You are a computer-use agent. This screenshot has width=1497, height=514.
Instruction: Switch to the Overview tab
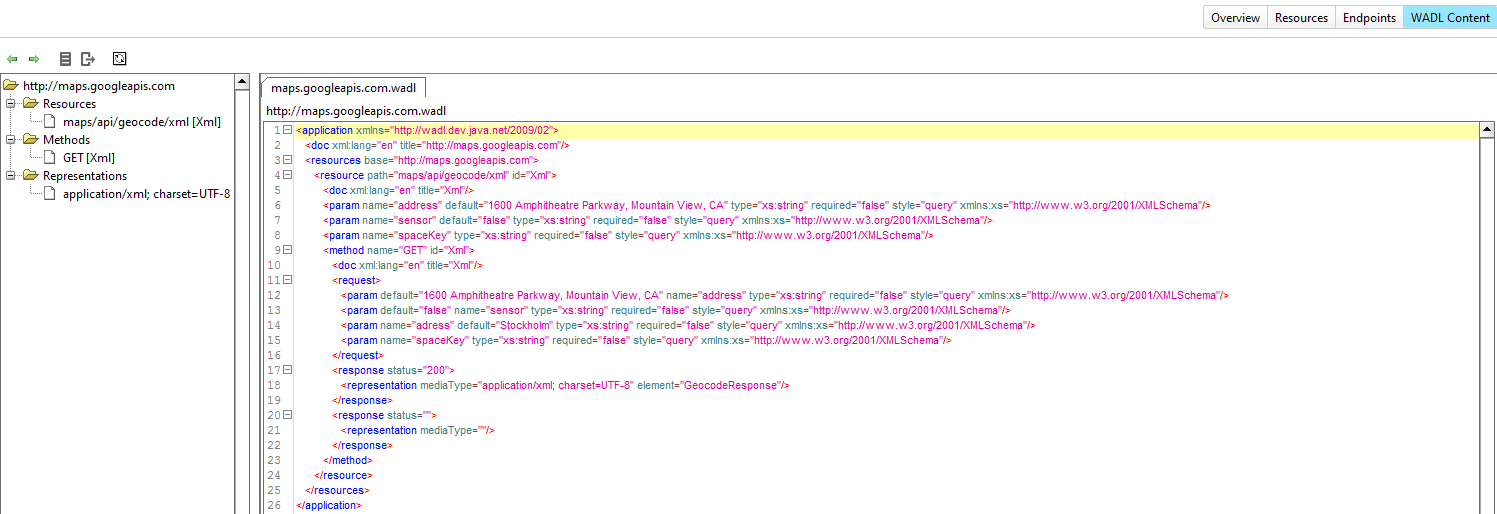(1235, 18)
